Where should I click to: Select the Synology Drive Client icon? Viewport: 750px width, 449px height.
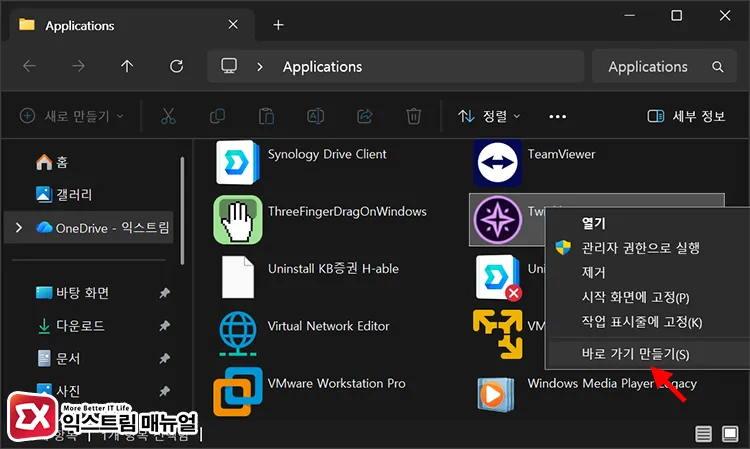click(237, 163)
